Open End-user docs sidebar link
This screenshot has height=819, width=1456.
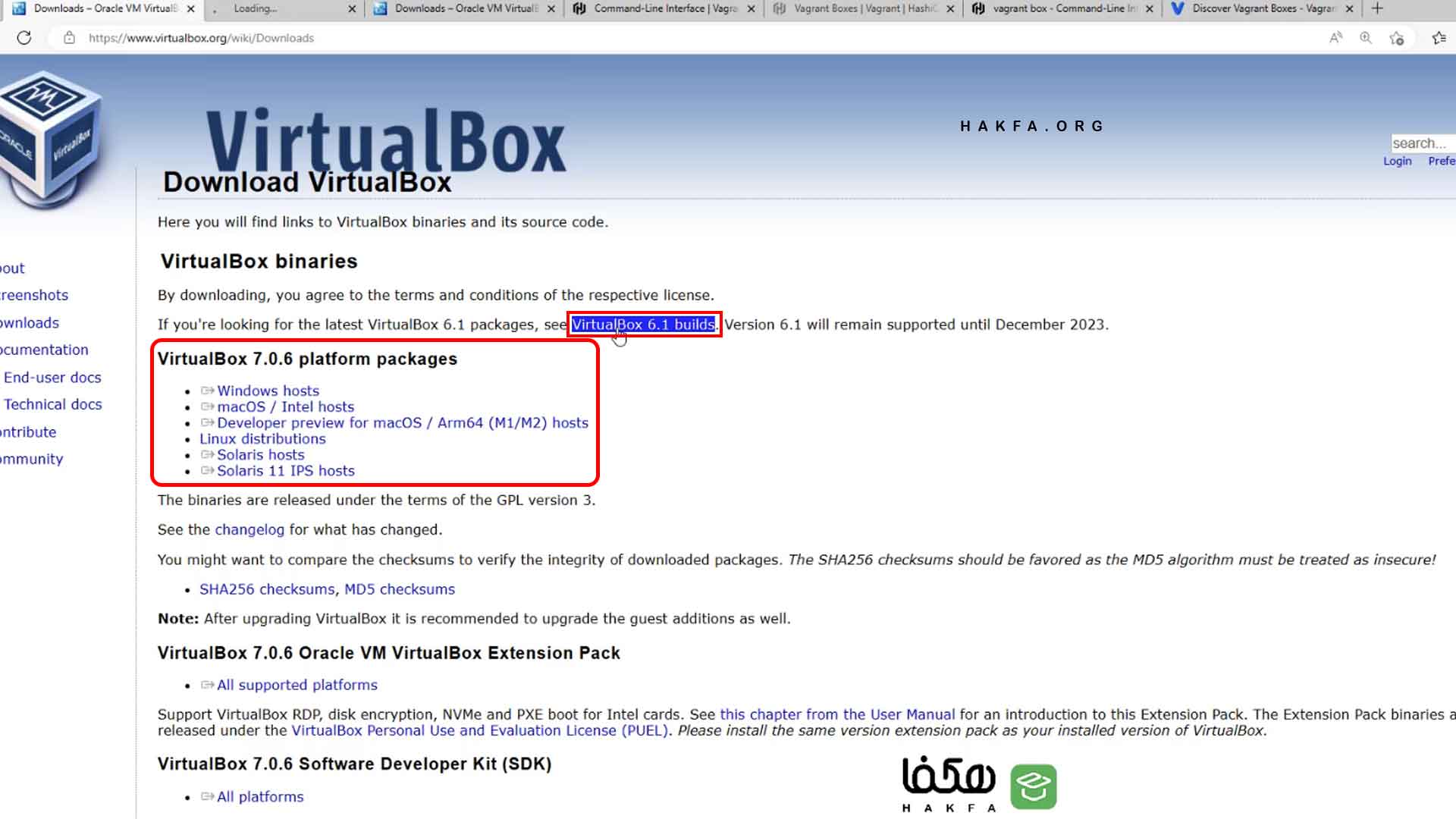(52, 378)
